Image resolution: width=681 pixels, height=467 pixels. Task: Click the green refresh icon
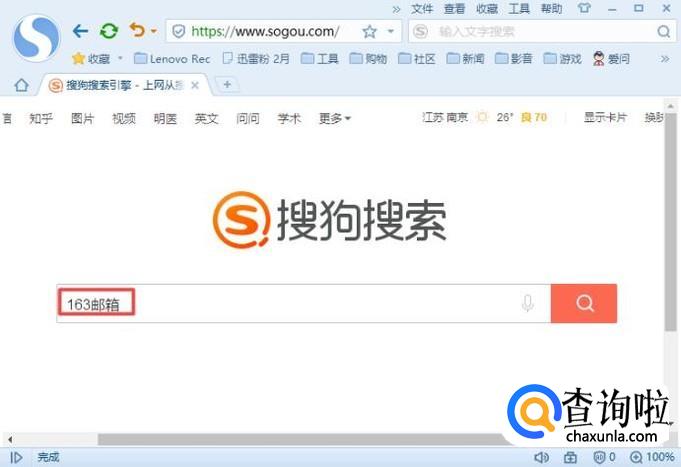[x=109, y=31]
